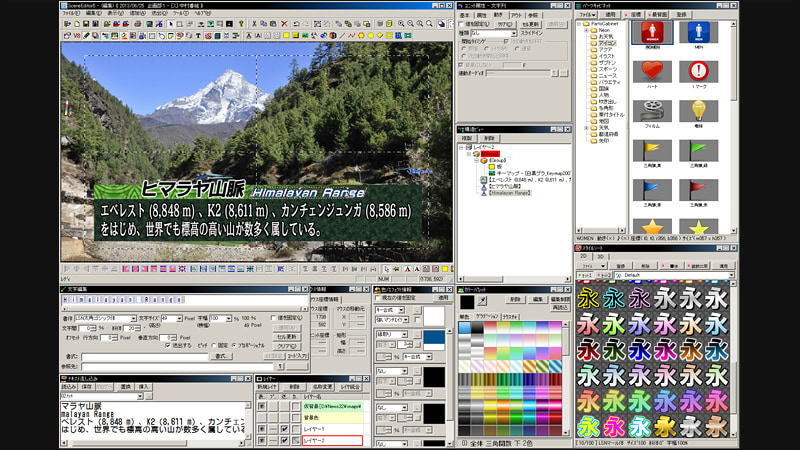Click the 書式... button
800x450 pixels.
(220, 356)
